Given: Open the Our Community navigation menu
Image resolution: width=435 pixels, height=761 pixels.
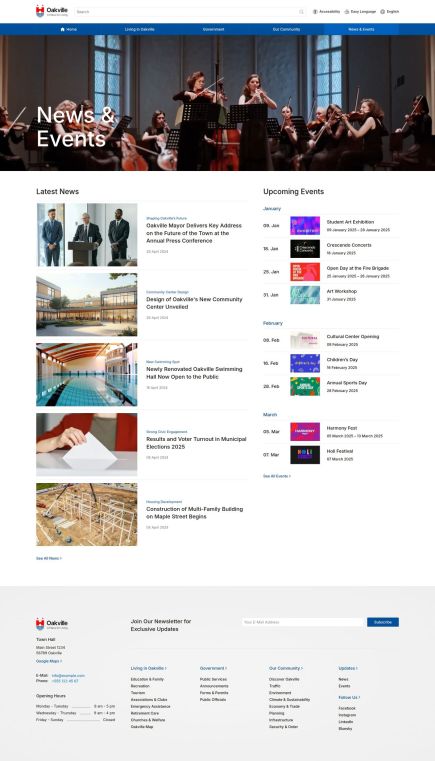Looking at the screenshot, I should coord(286,29).
